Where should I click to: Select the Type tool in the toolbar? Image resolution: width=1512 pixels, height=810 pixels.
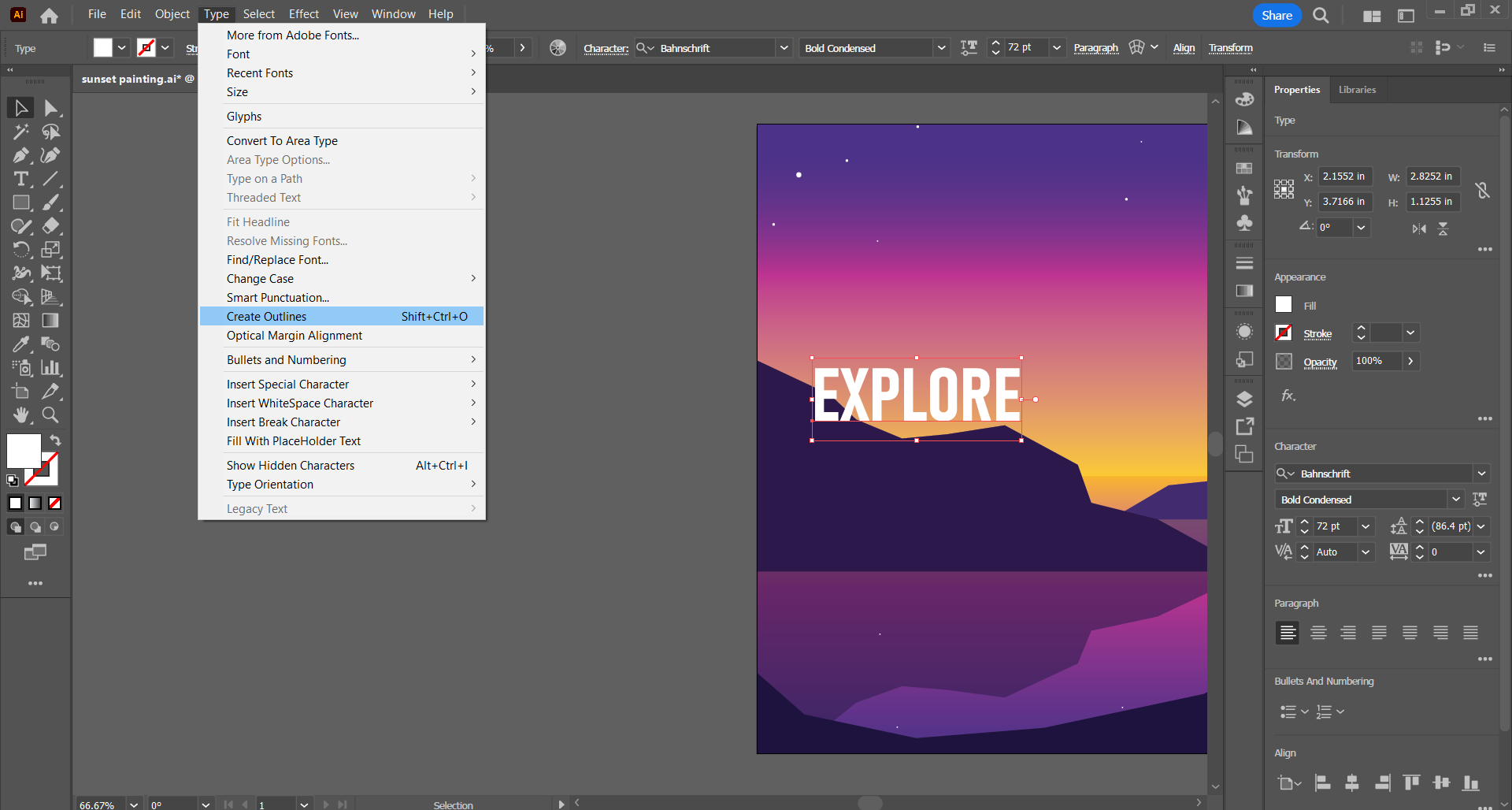pos(20,179)
